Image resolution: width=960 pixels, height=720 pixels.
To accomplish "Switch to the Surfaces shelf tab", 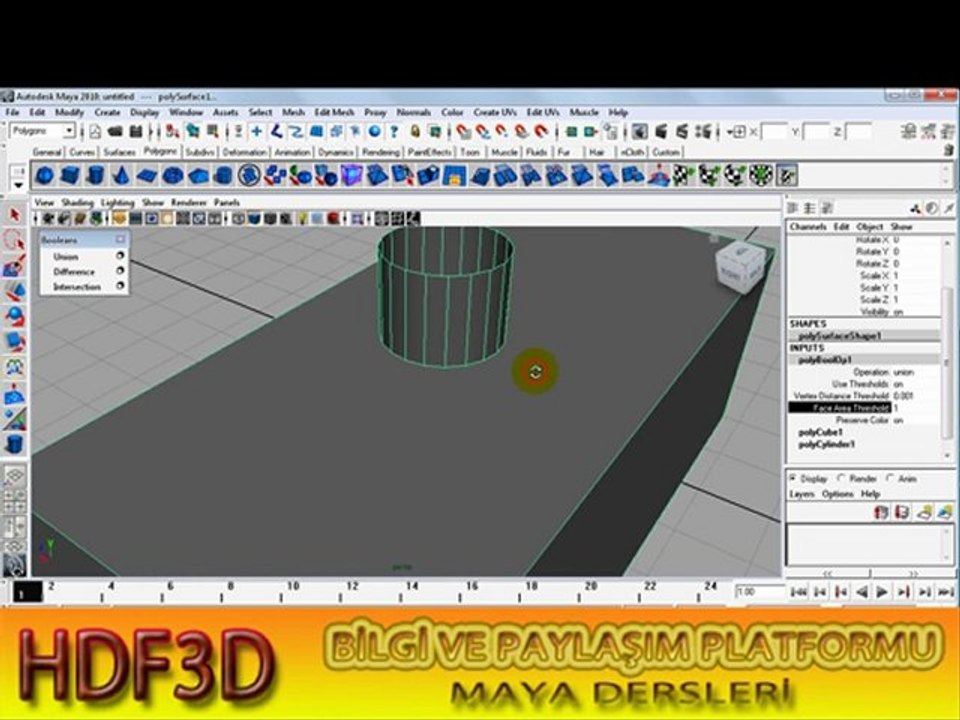I will [x=119, y=152].
